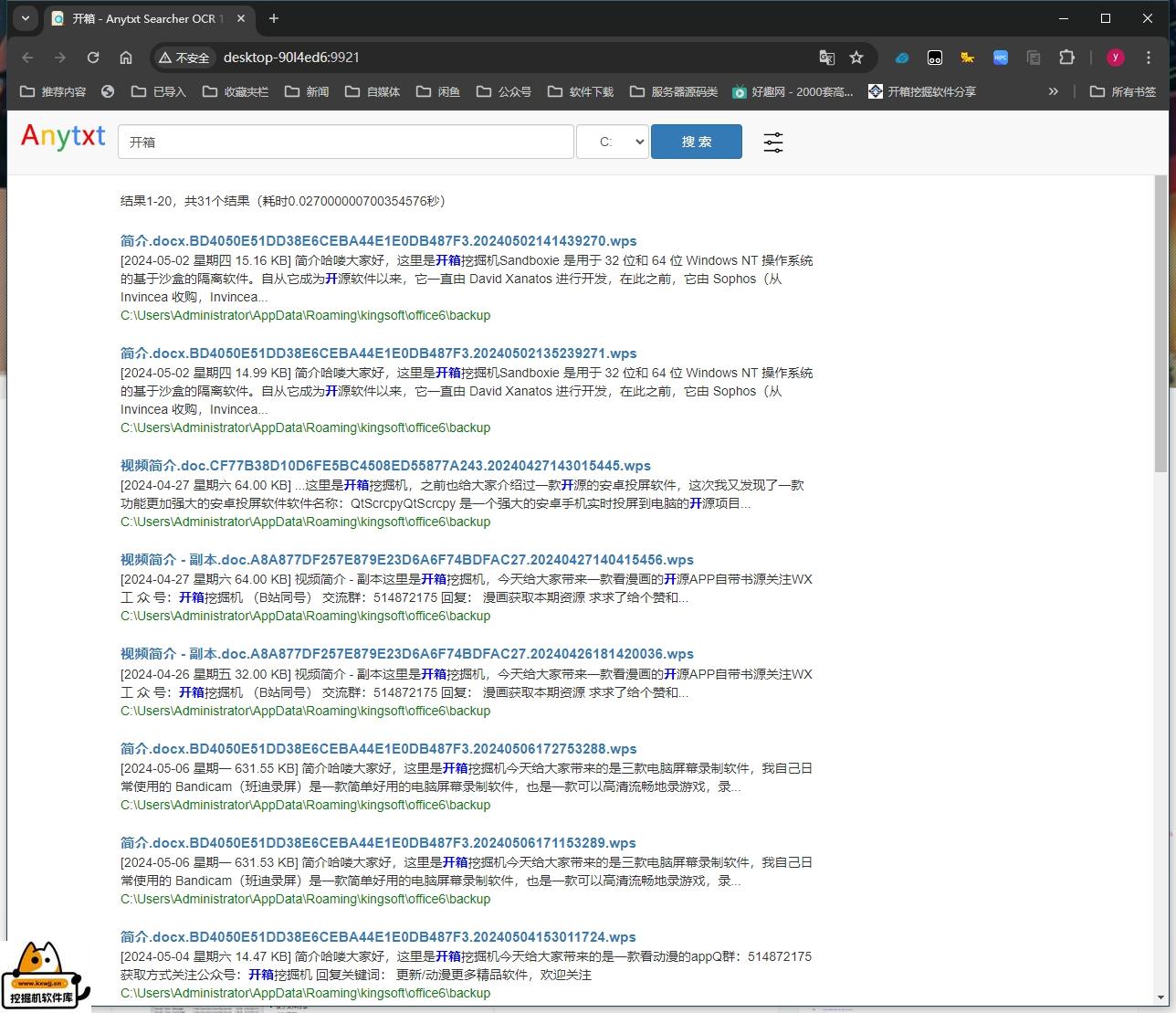Click the translate page icon
1176x1013 pixels.
coord(826,58)
